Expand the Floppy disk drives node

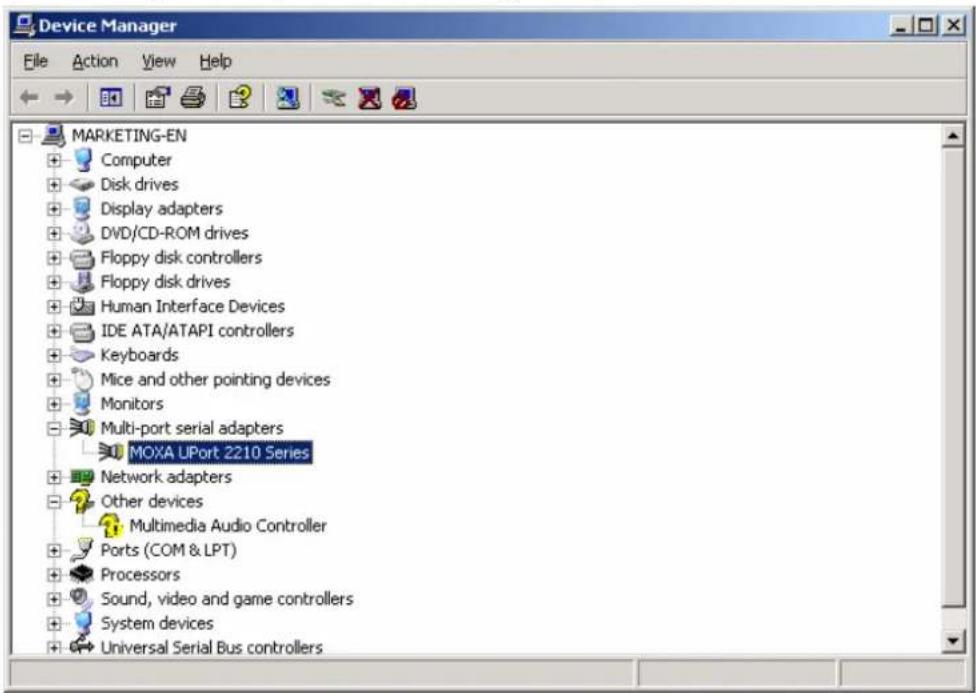54,282
